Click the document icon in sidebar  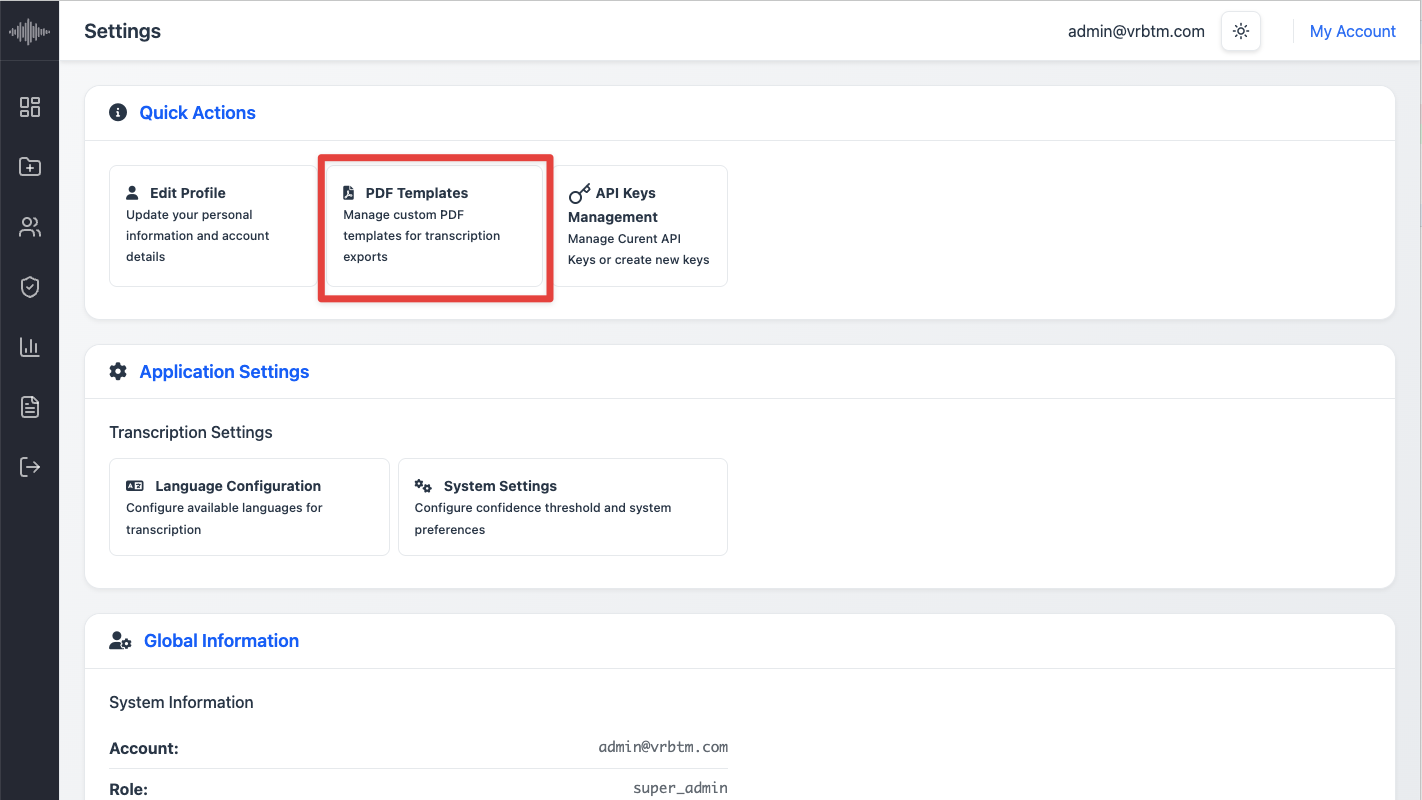[x=30, y=407]
